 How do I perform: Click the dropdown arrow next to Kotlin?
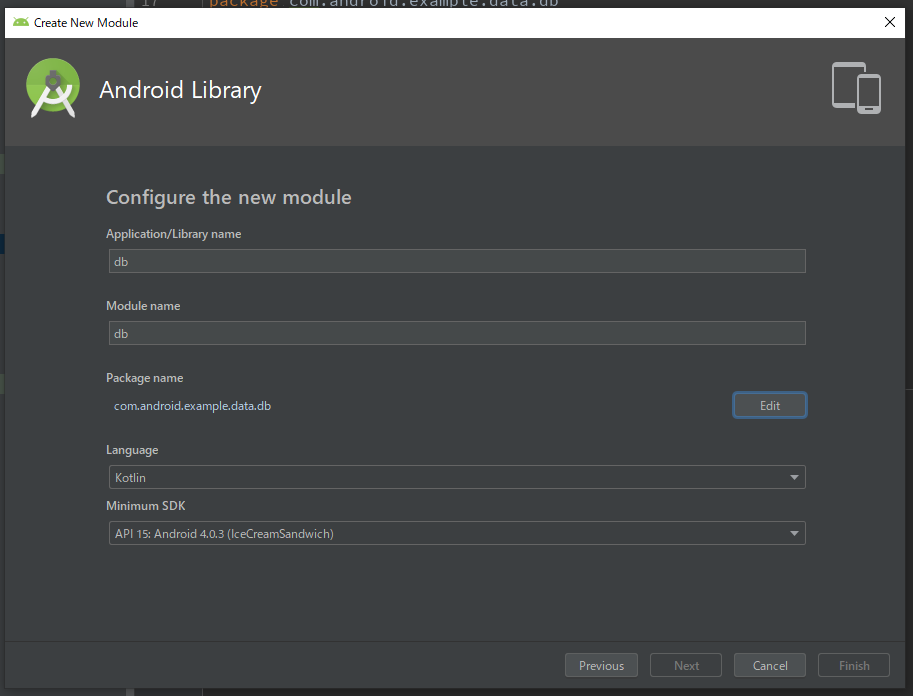coord(793,477)
